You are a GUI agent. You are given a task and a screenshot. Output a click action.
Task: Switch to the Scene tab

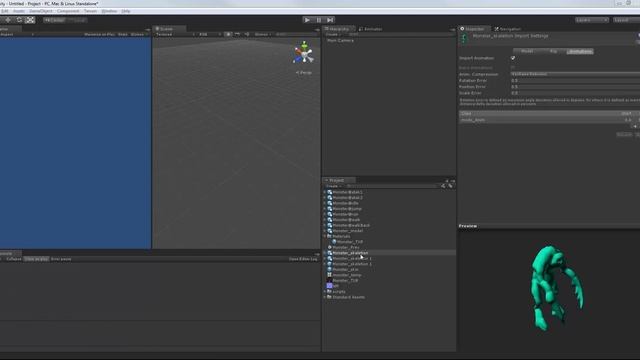point(169,29)
